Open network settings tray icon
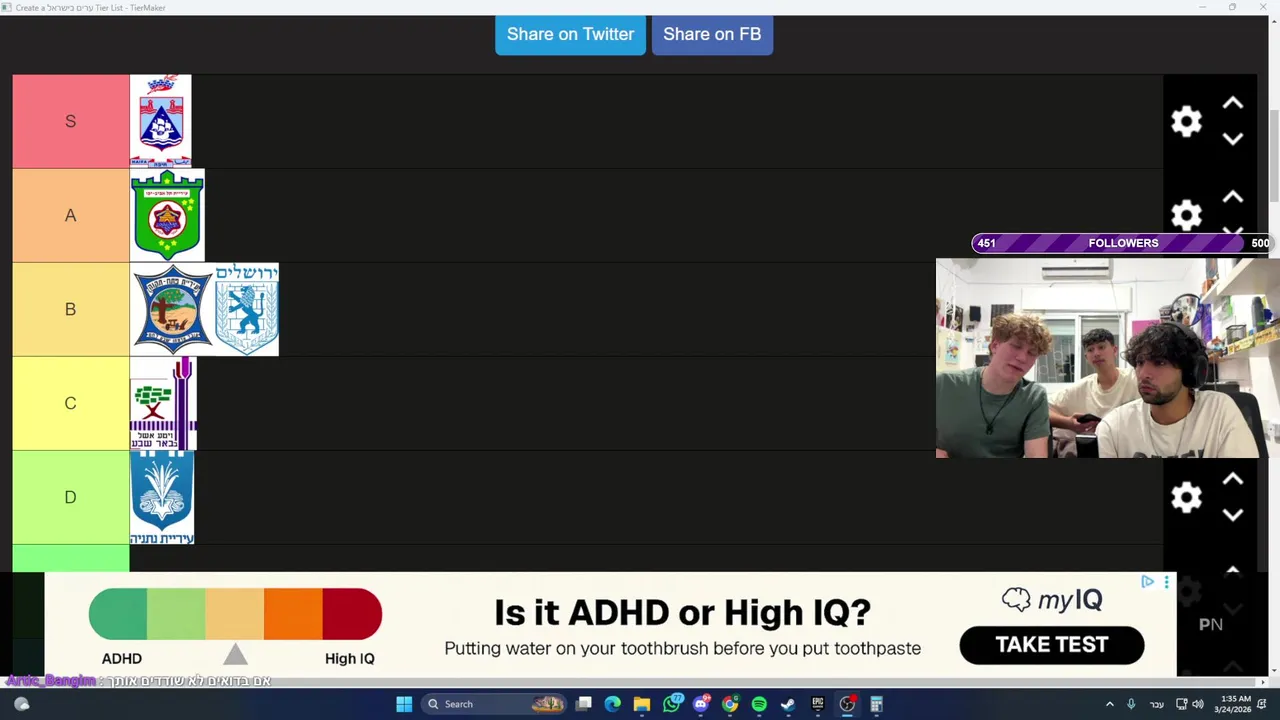Screen dimensions: 1280x720 (x=1181, y=704)
